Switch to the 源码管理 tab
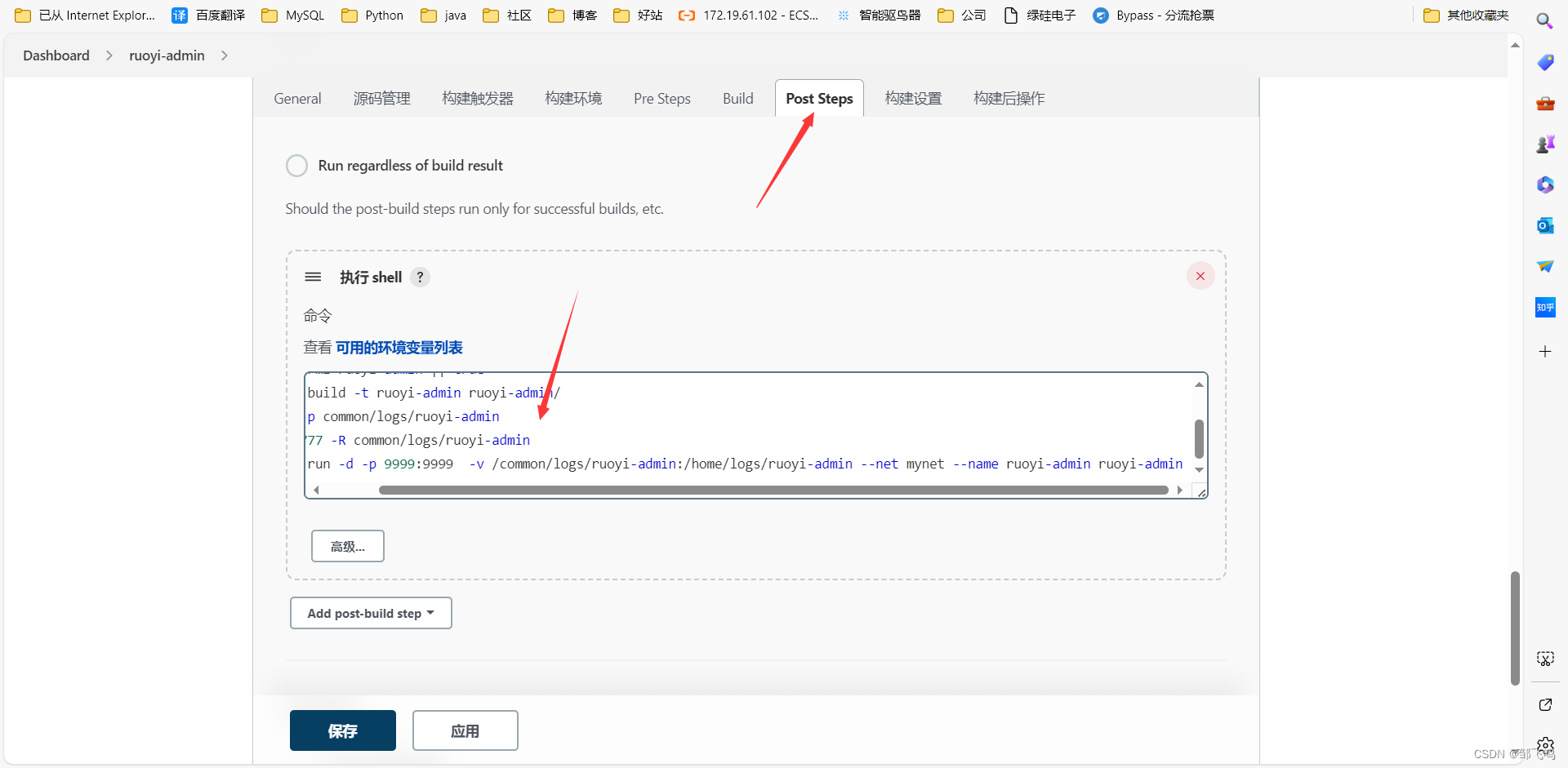Screen dimensions: 1568x768 [382, 99]
